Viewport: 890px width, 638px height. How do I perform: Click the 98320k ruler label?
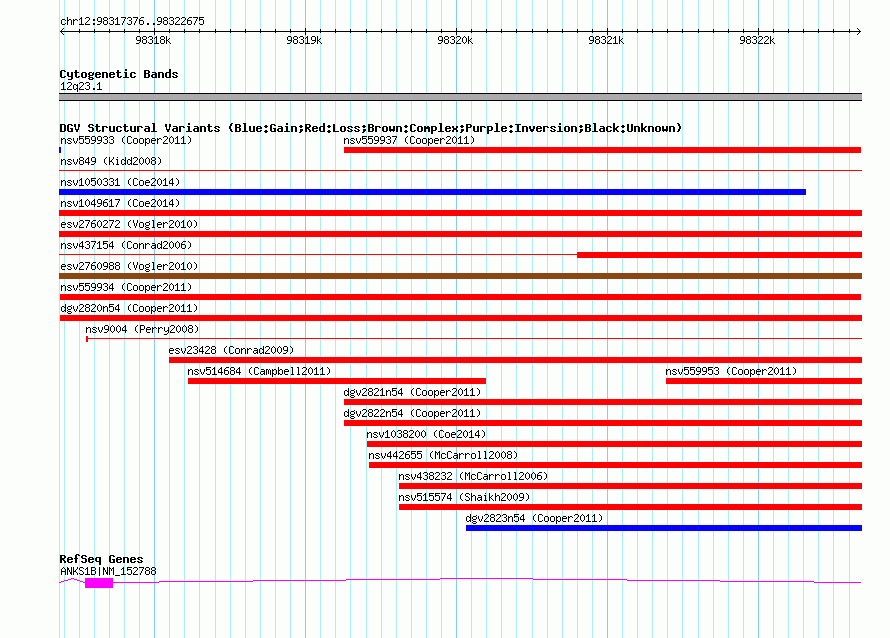(455, 40)
